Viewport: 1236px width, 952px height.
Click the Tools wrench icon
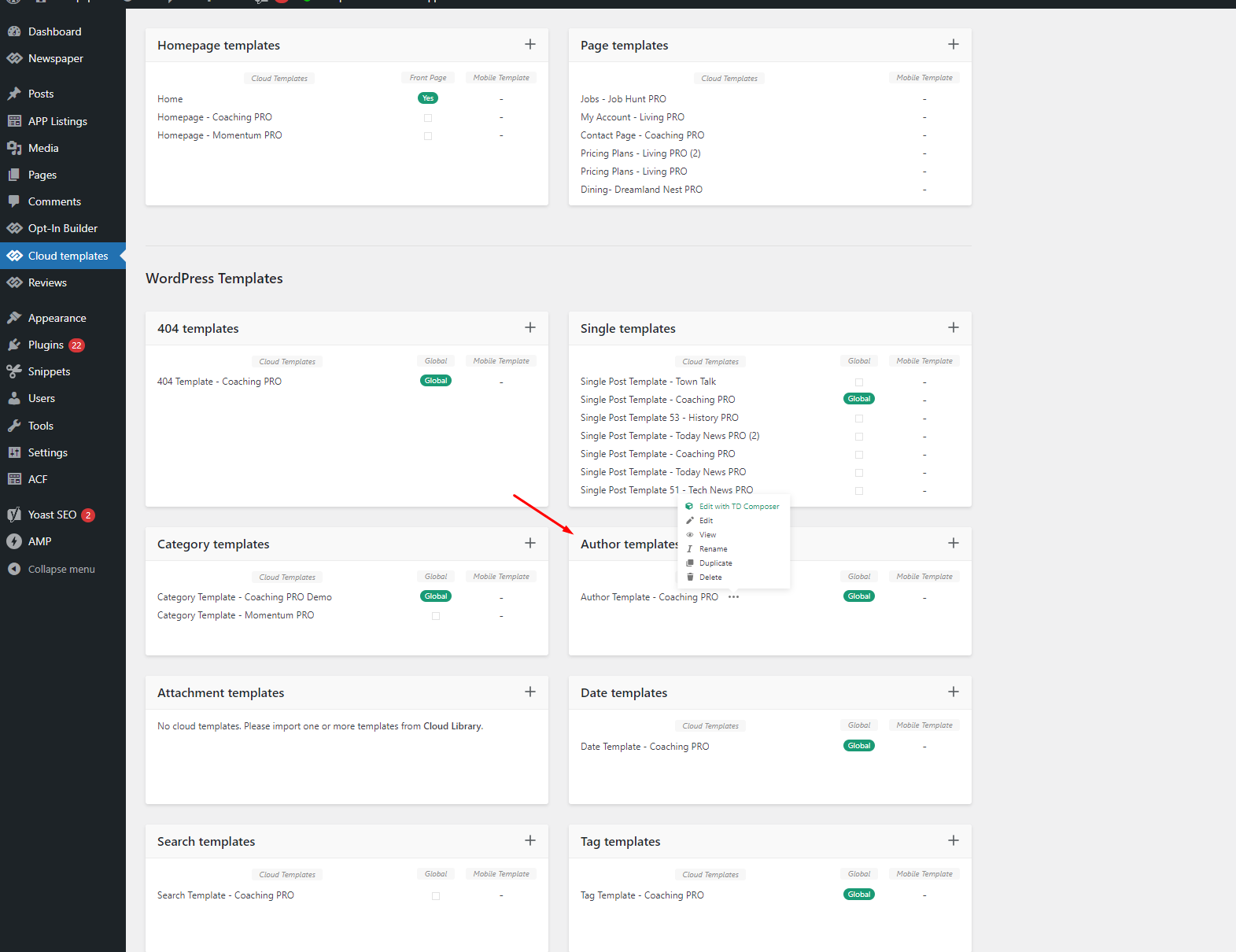(14, 426)
